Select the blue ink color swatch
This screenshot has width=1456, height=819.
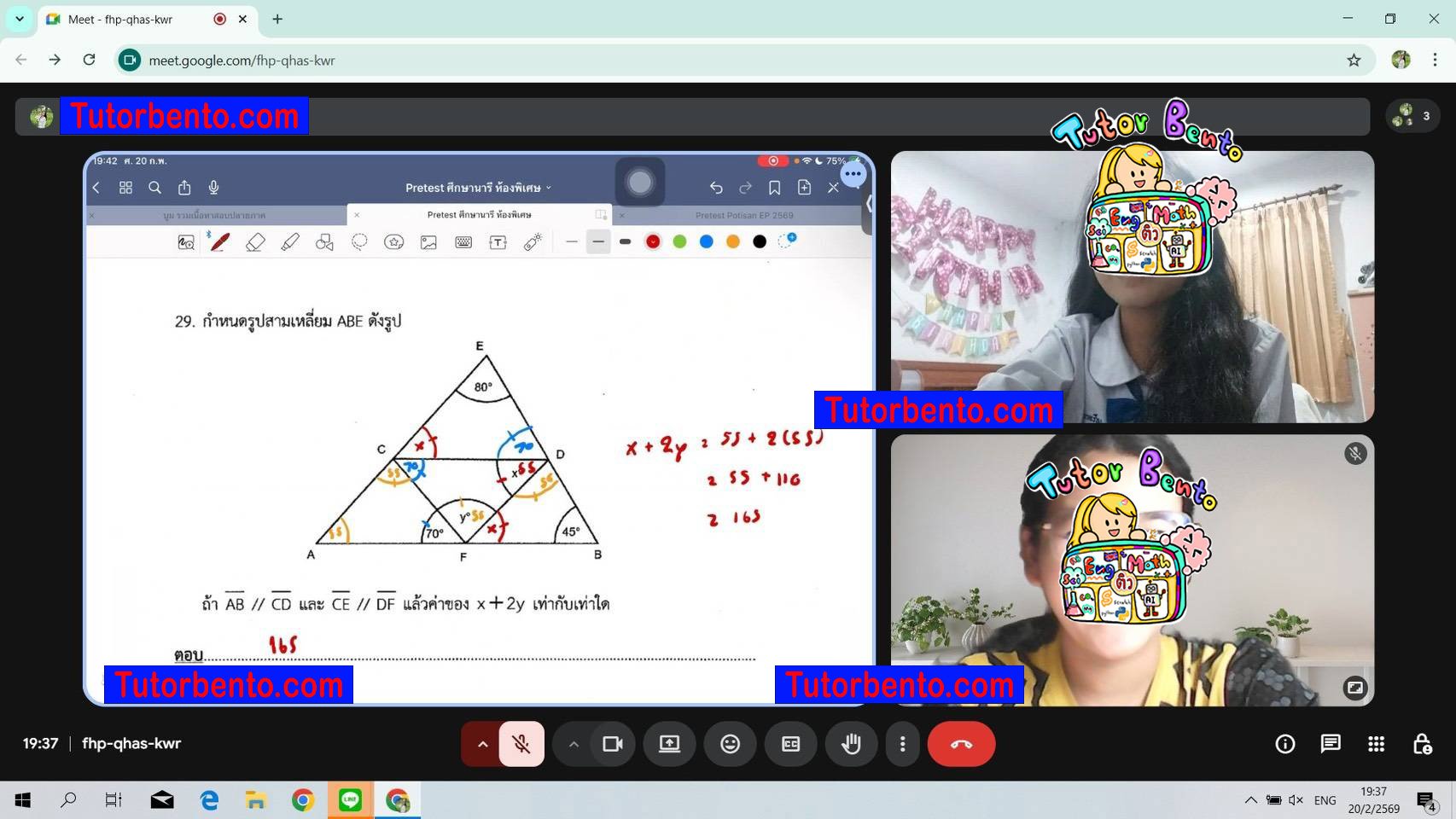coord(706,241)
